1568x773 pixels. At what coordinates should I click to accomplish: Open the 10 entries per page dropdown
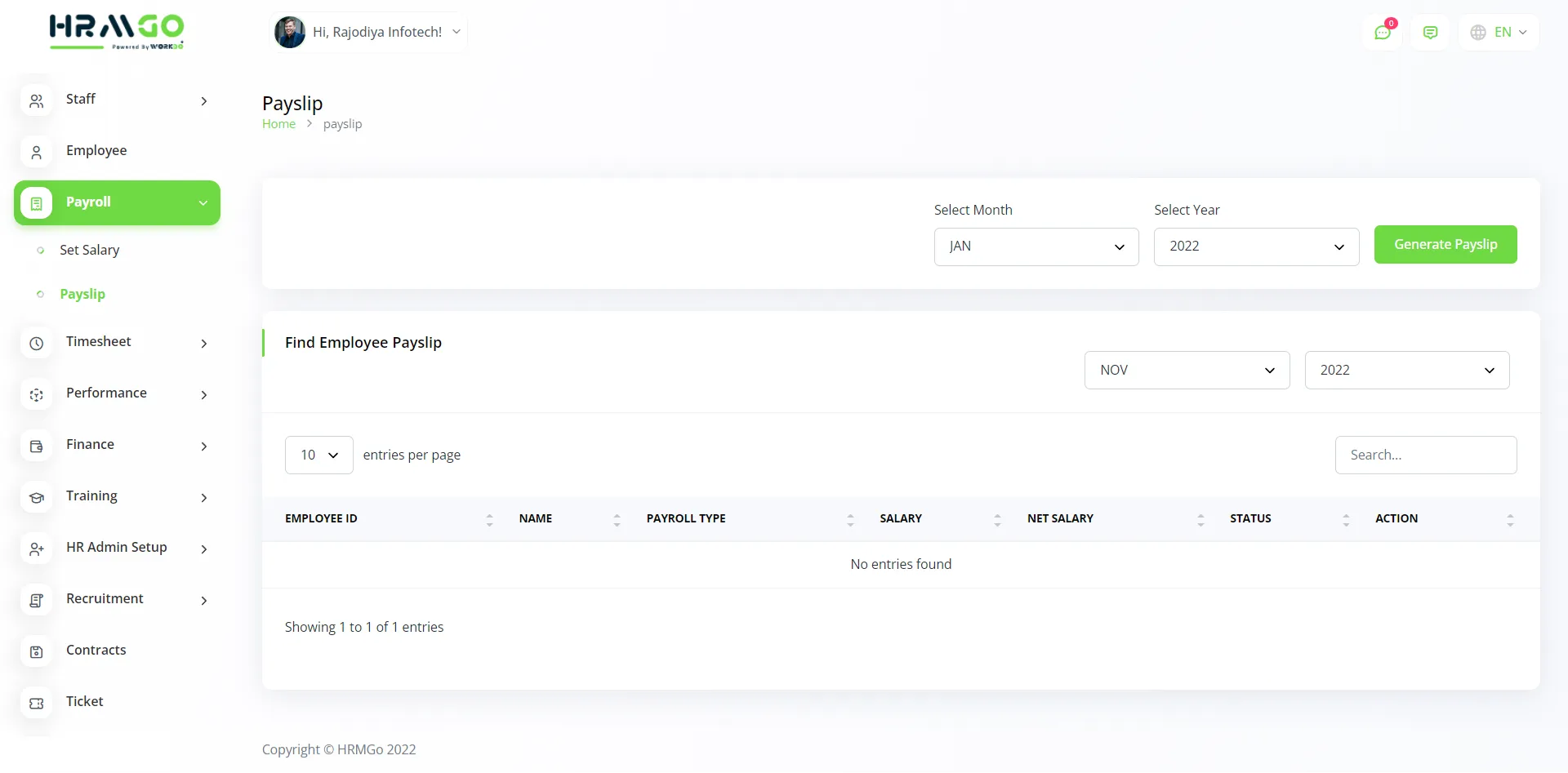click(319, 455)
